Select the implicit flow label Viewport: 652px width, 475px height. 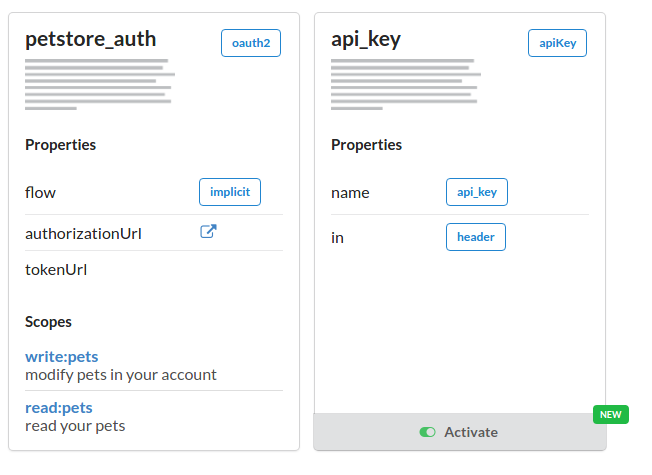point(230,192)
